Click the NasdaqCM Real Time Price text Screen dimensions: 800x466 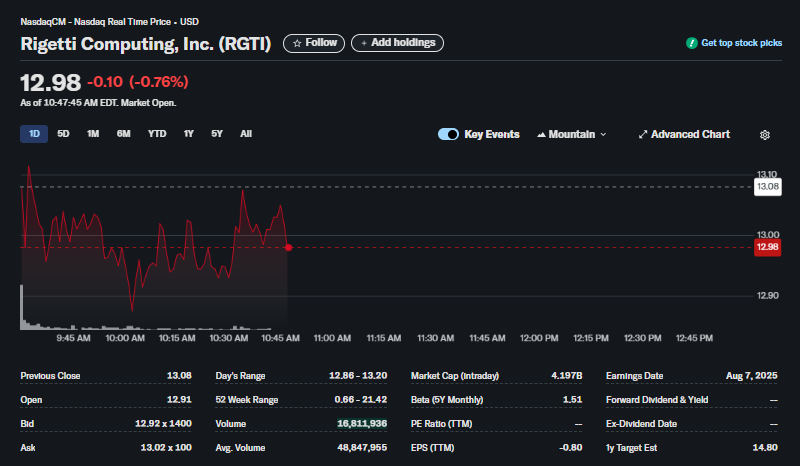click(110, 22)
